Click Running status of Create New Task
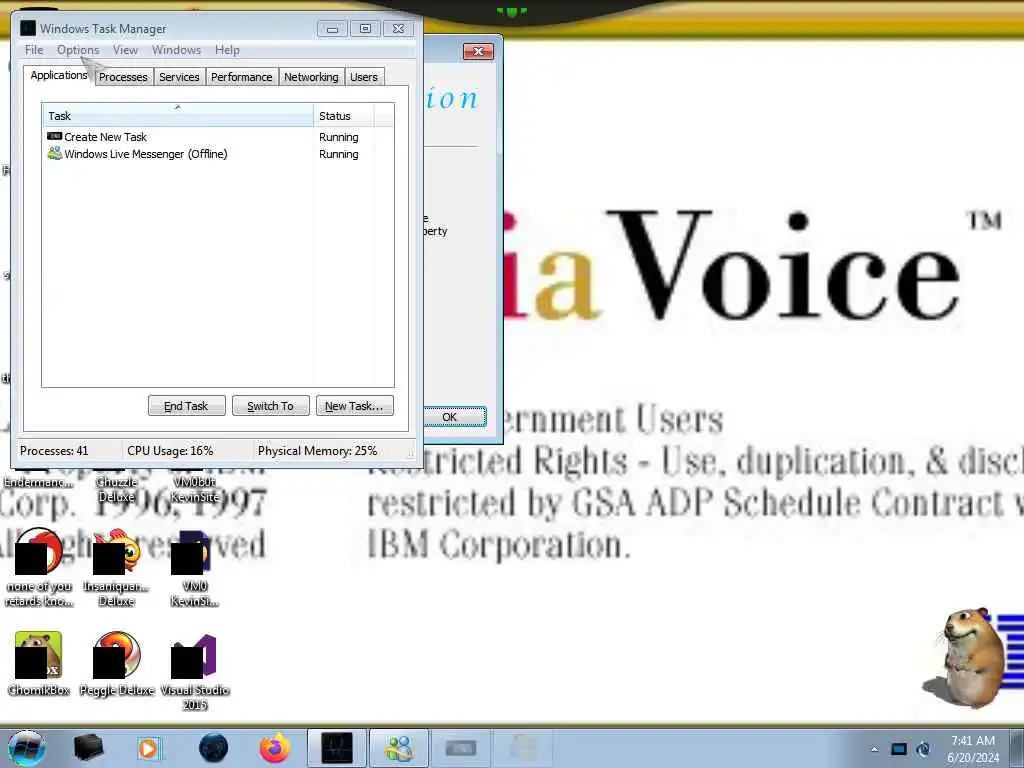The width and height of the screenshot is (1024, 768). point(338,137)
